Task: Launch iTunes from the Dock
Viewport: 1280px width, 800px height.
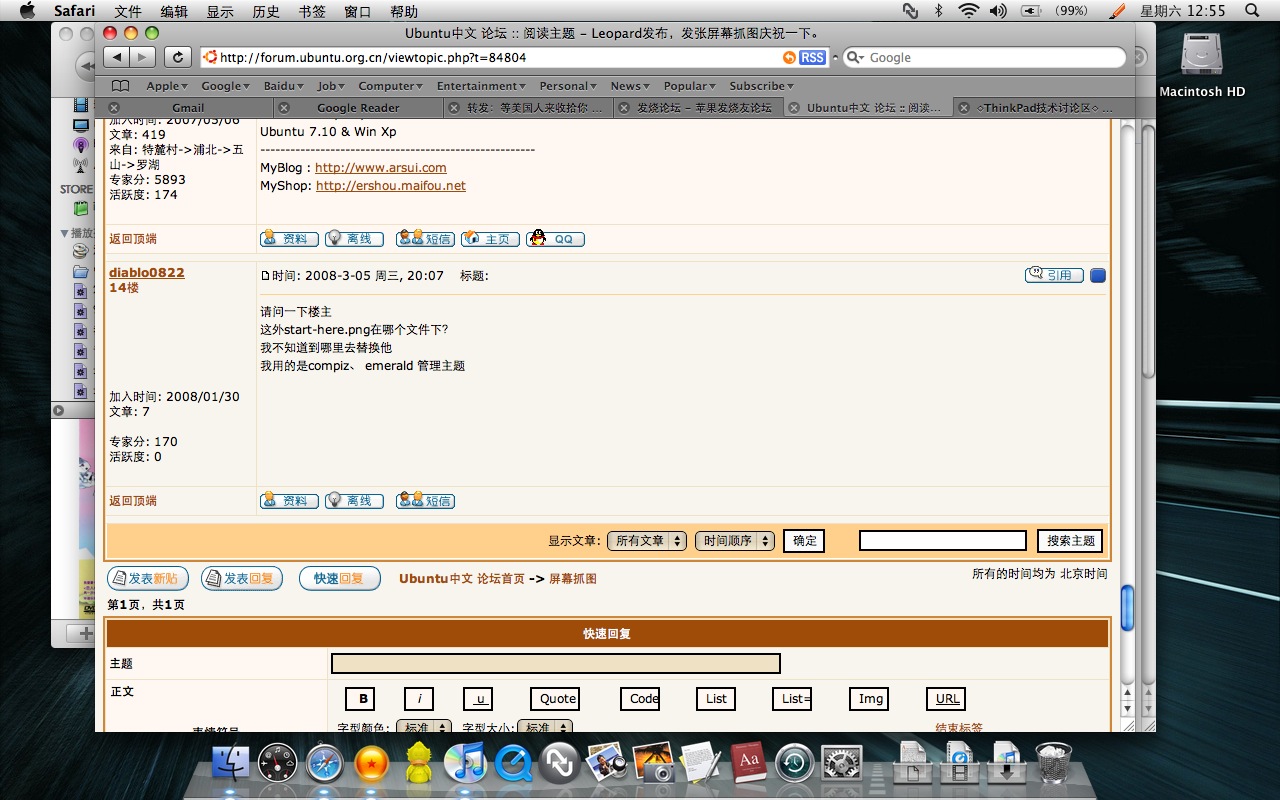Action: coord(465,764)
